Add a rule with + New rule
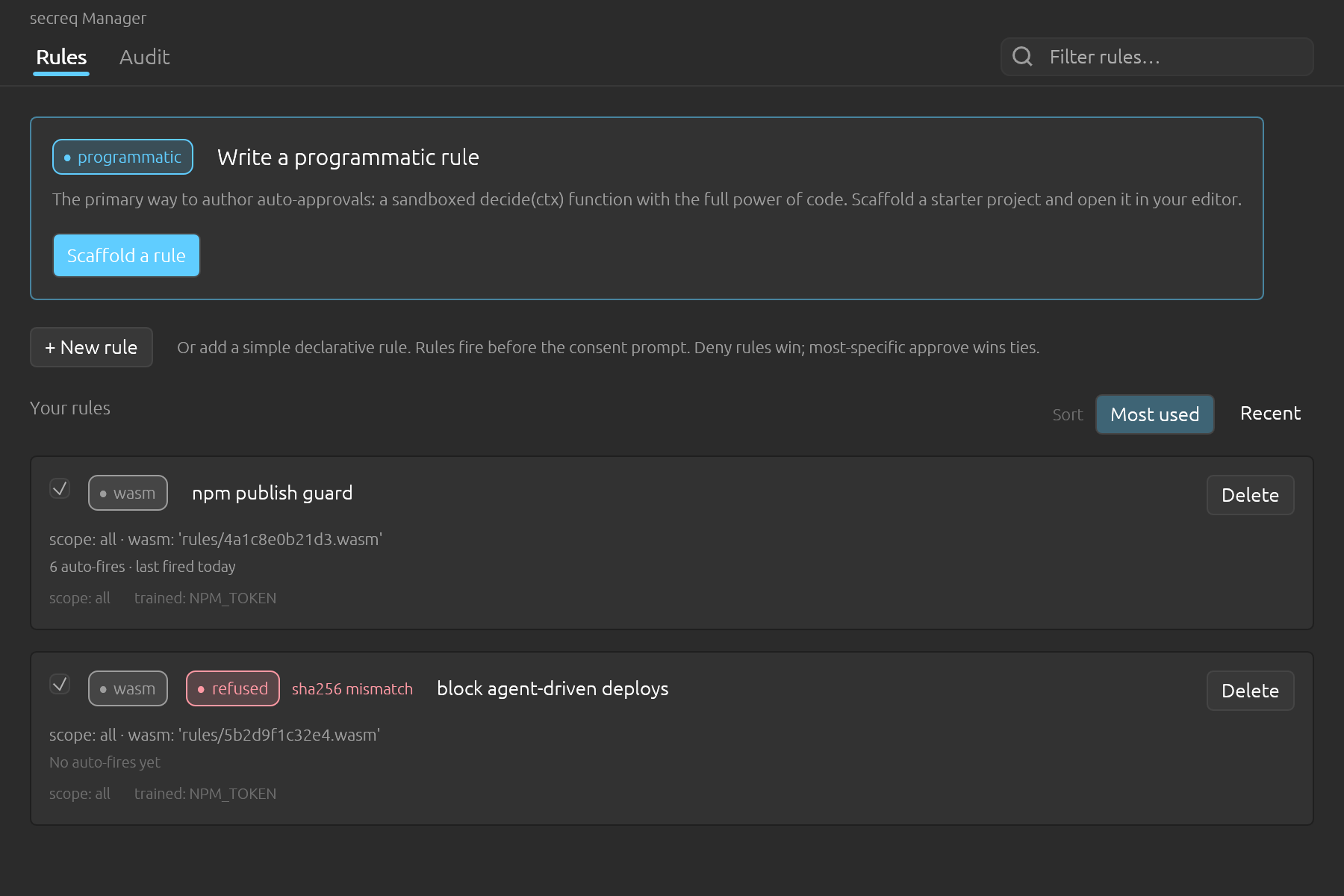This screenshot has height=896, width=1344. 91,347
